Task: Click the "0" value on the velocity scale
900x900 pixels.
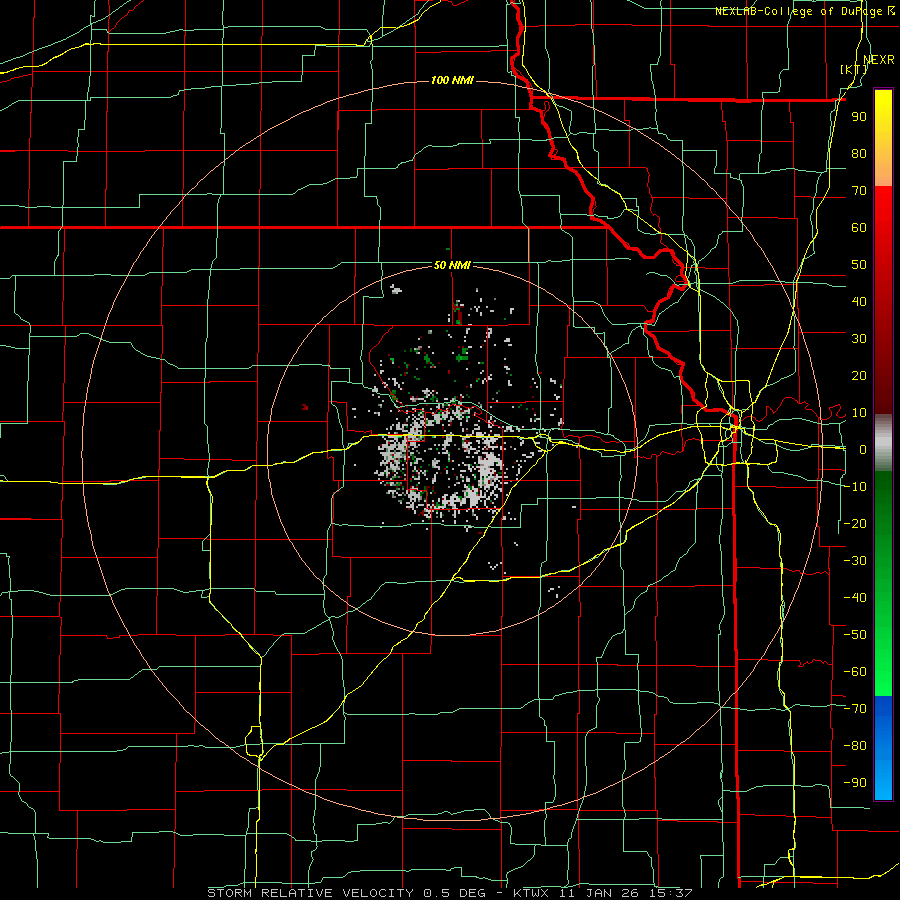Action: [x=863, y=450]
